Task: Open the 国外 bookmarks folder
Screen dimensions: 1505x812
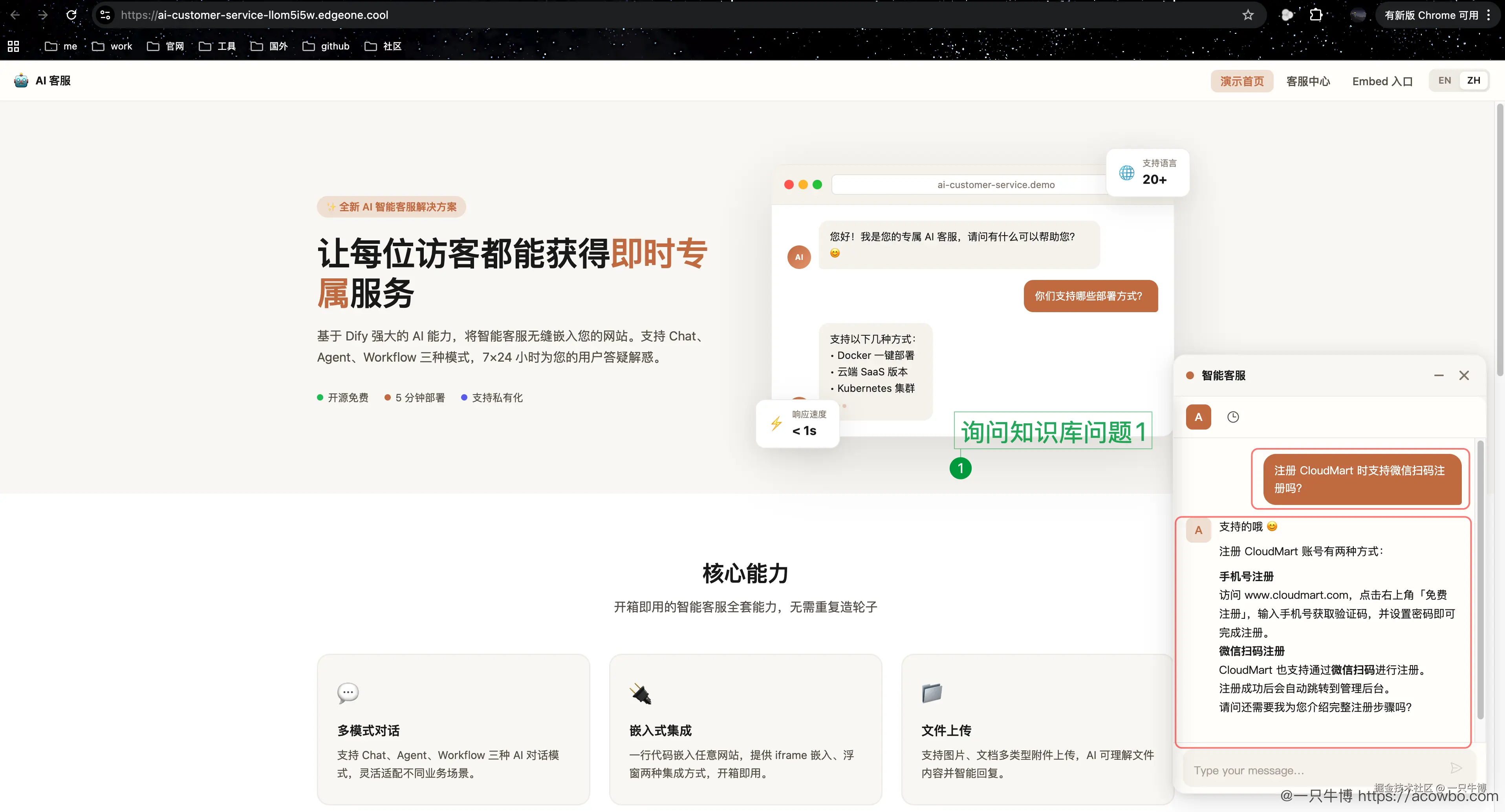Action: (269, 46)
